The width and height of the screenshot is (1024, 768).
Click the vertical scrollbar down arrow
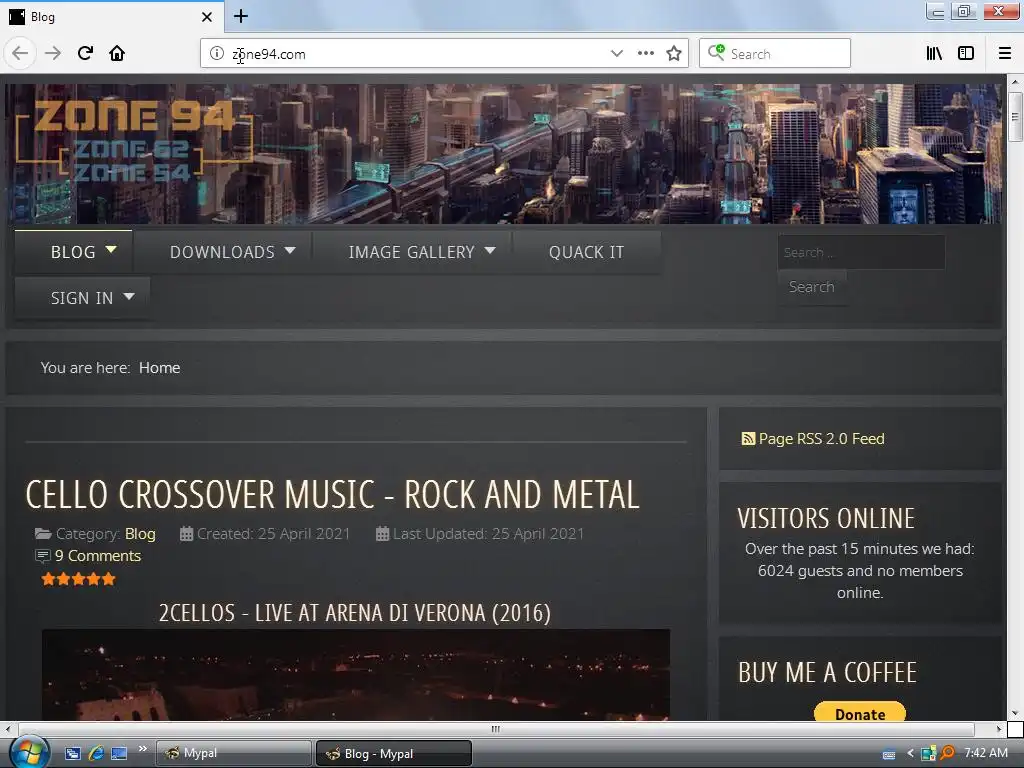click(1015, 713)
